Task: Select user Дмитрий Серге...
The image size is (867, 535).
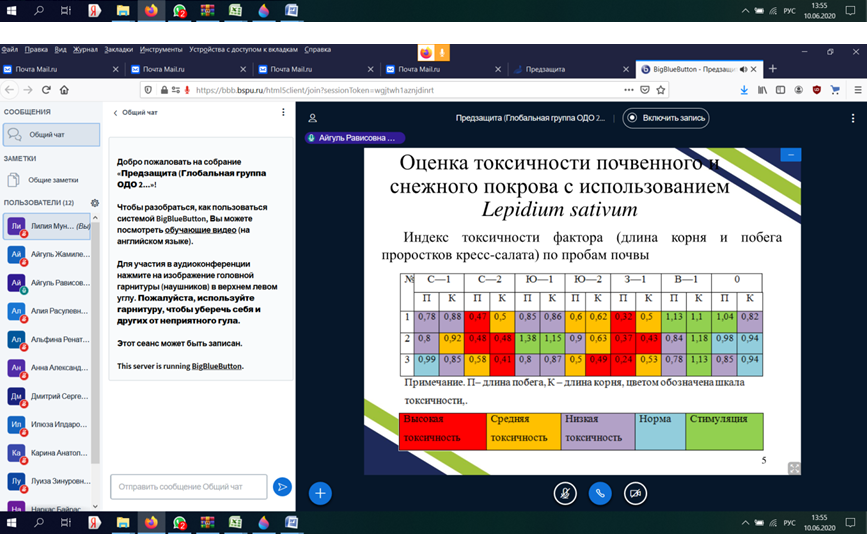Action: (x=47, y=396)
